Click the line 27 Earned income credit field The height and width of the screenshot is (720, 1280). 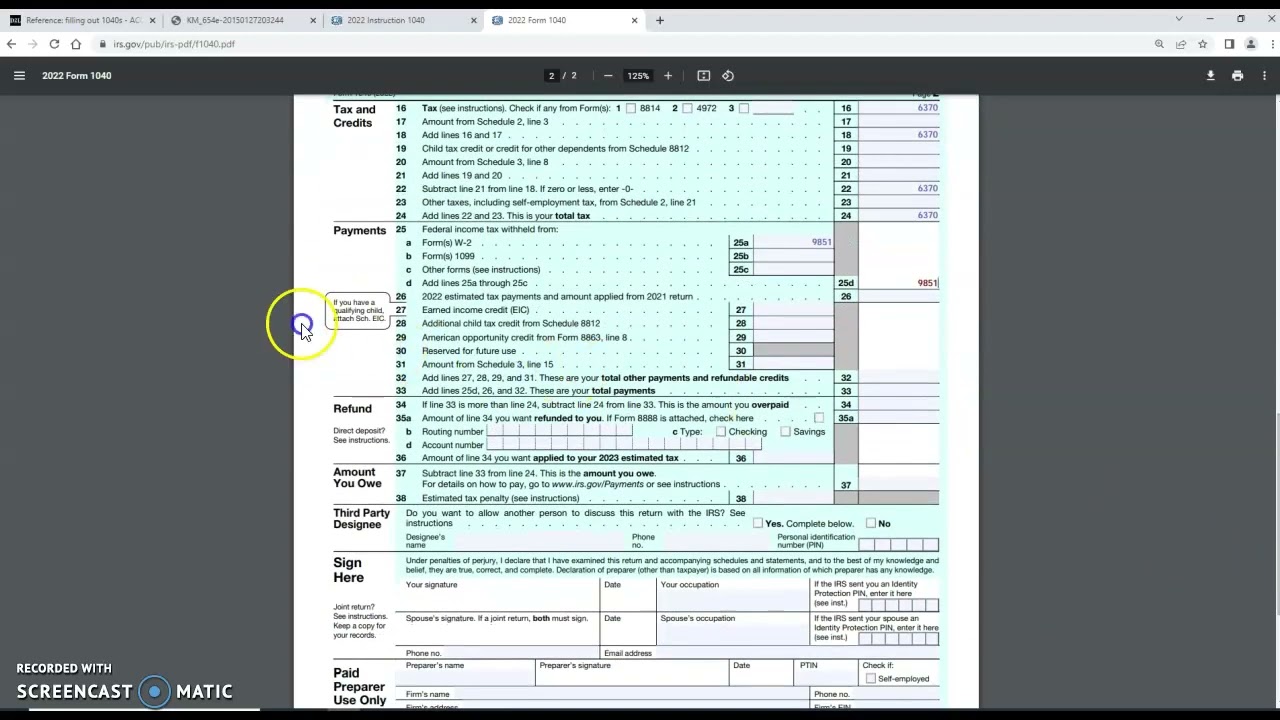[x=793, y=310]
